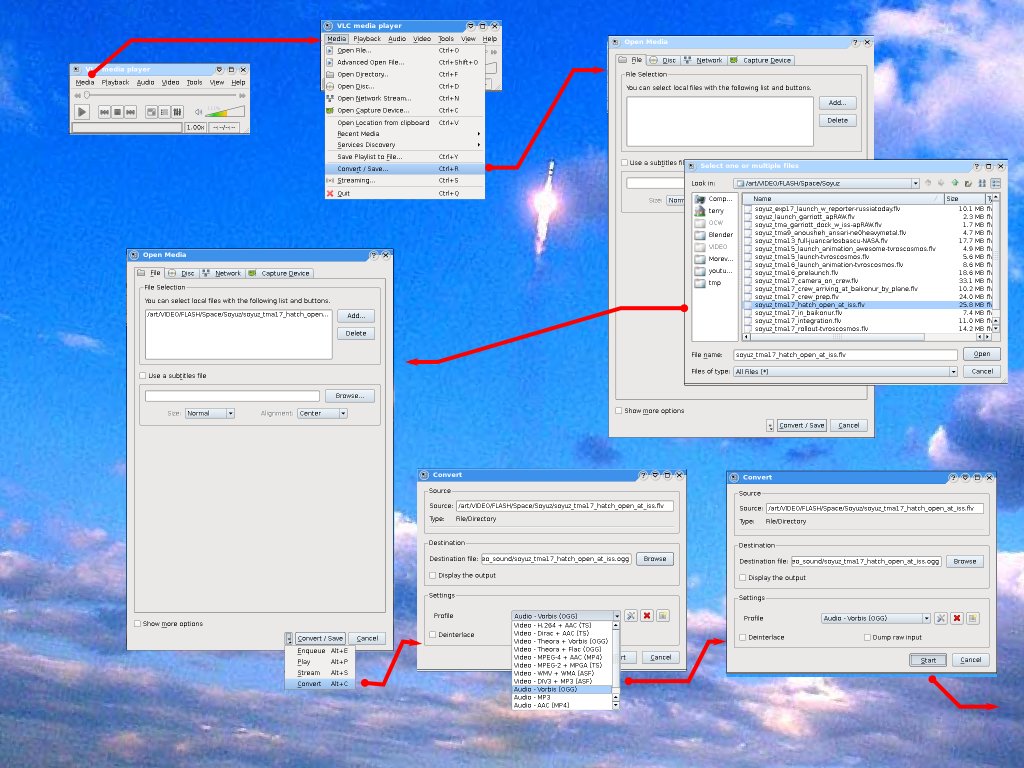Open the youtu... folder in sidebar

pos(714,271)
